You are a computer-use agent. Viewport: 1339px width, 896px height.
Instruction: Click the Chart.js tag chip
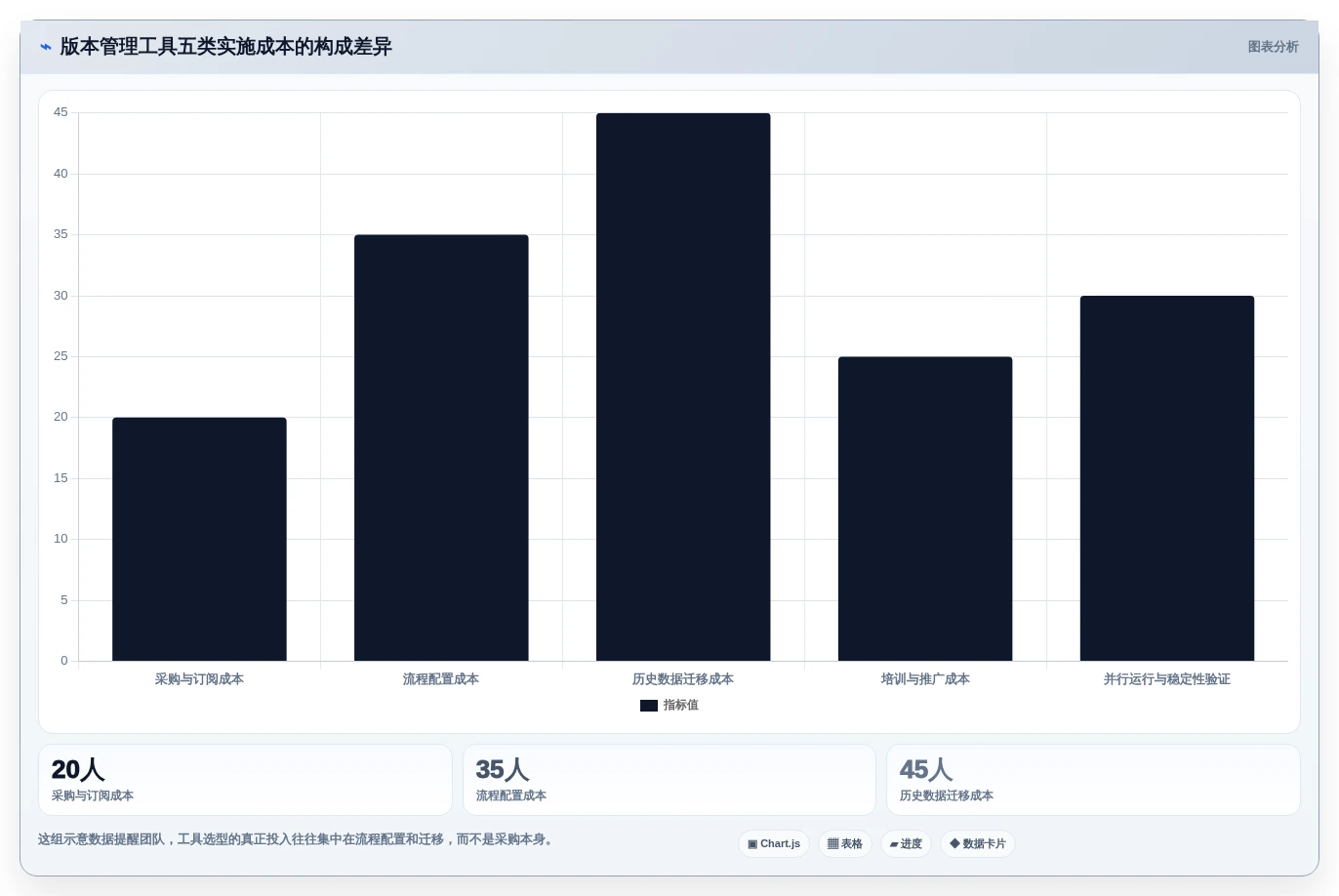click(774, 843)
